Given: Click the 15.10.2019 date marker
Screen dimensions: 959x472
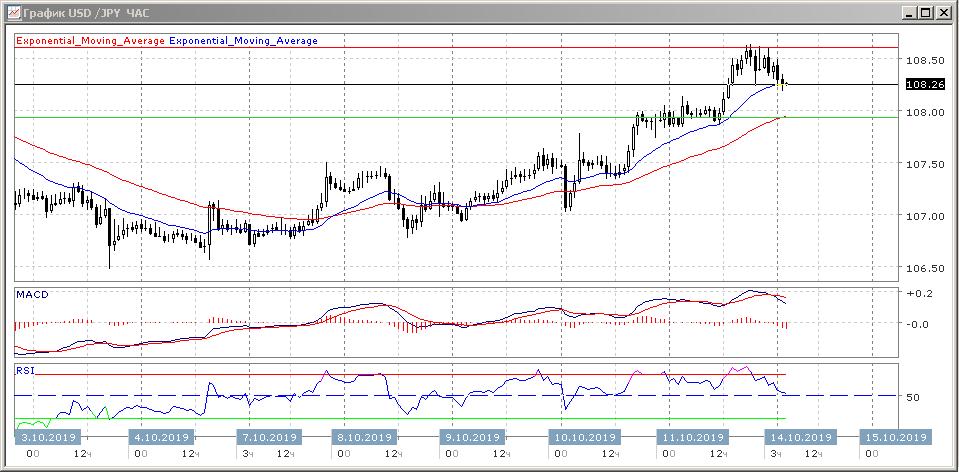Looking at the screenshot, I should (894, 437).
